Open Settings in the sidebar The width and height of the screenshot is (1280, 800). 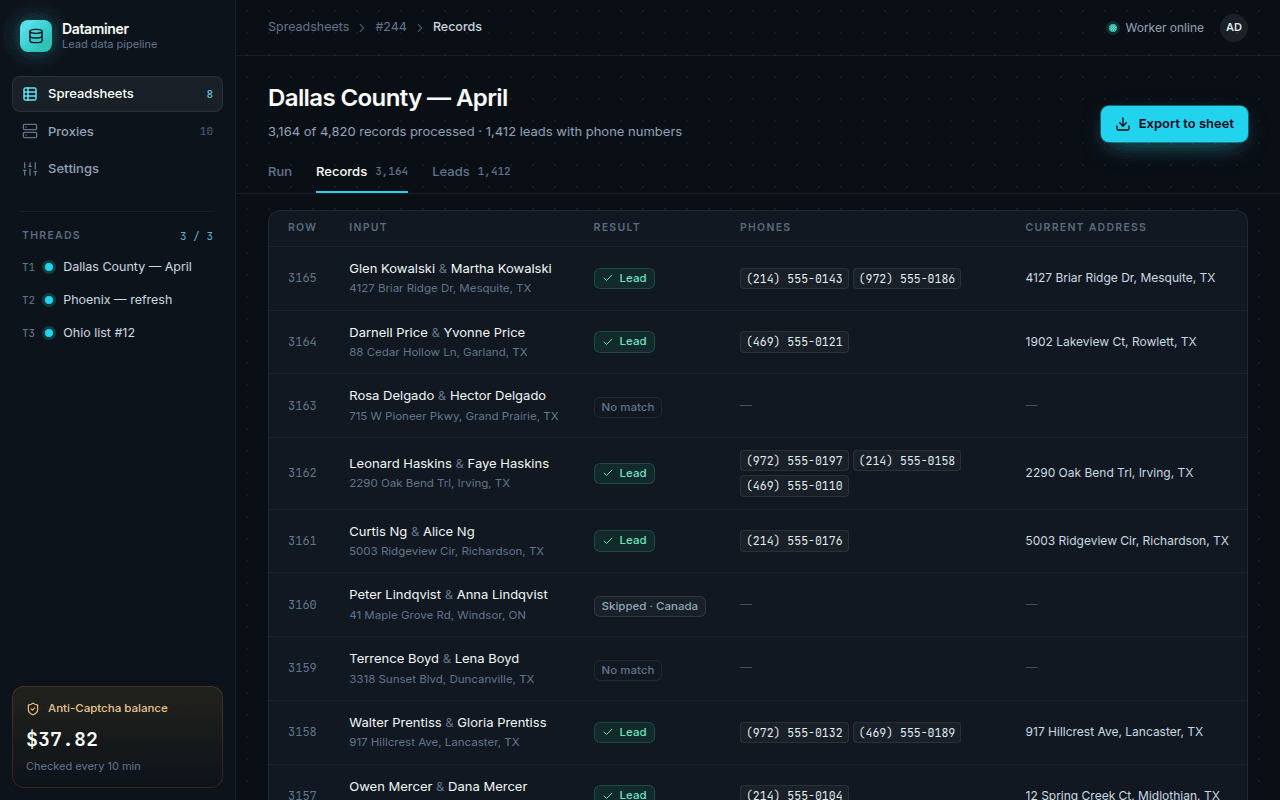coord(117,169)
